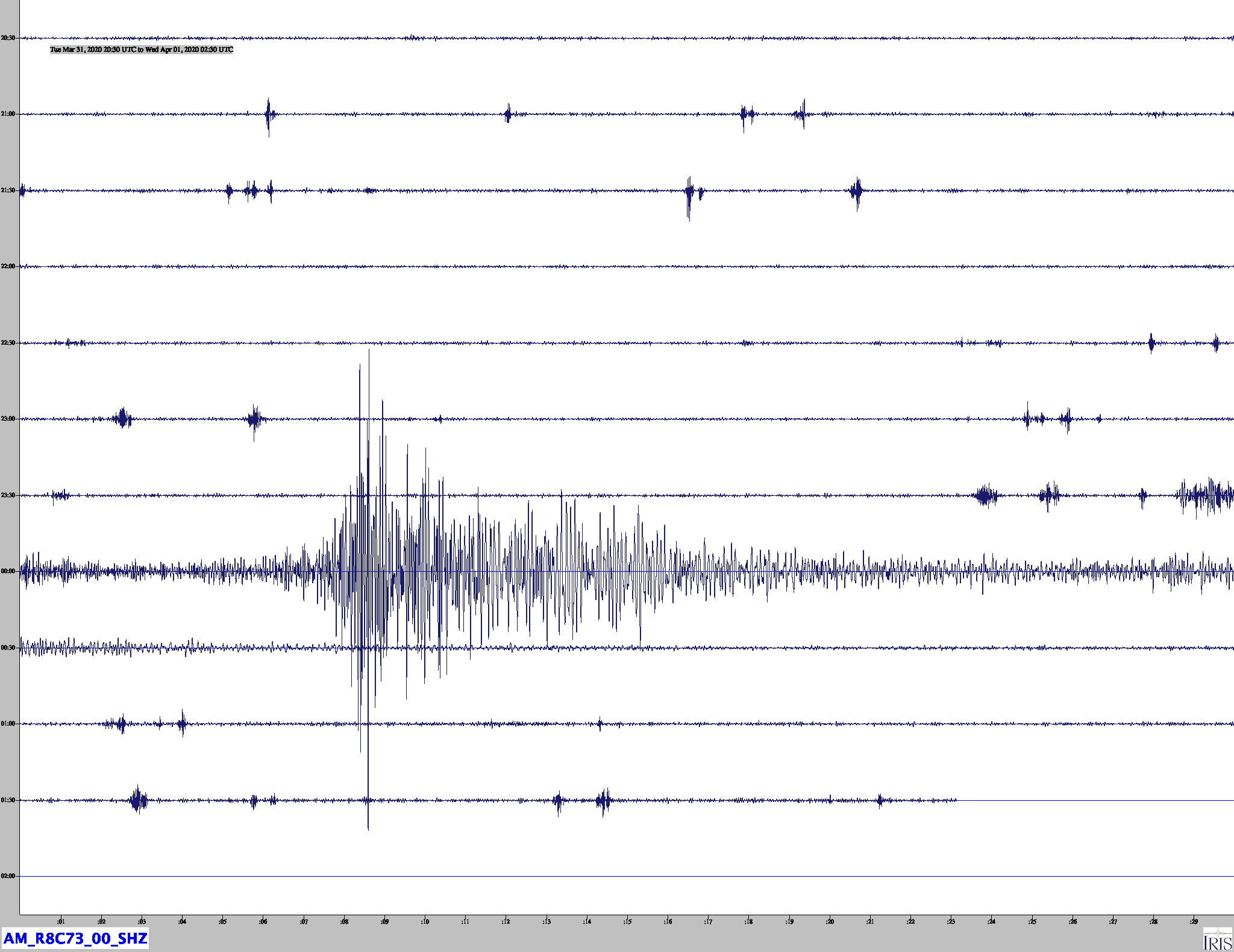Select the :17 minute axis label

[708, 921]
